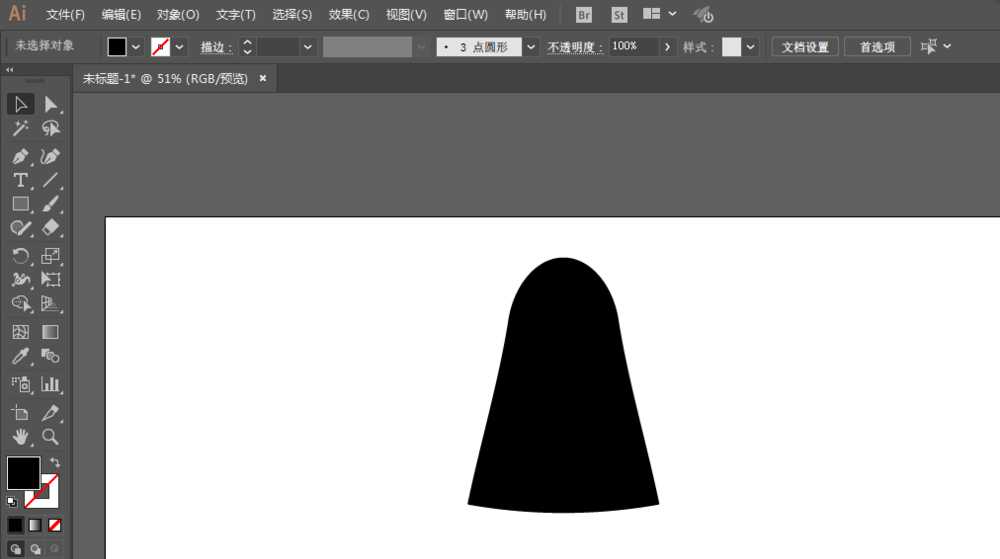Open Adobe Bridge with Br icon
Screen dimensions: 1000x559
point(584,15)
